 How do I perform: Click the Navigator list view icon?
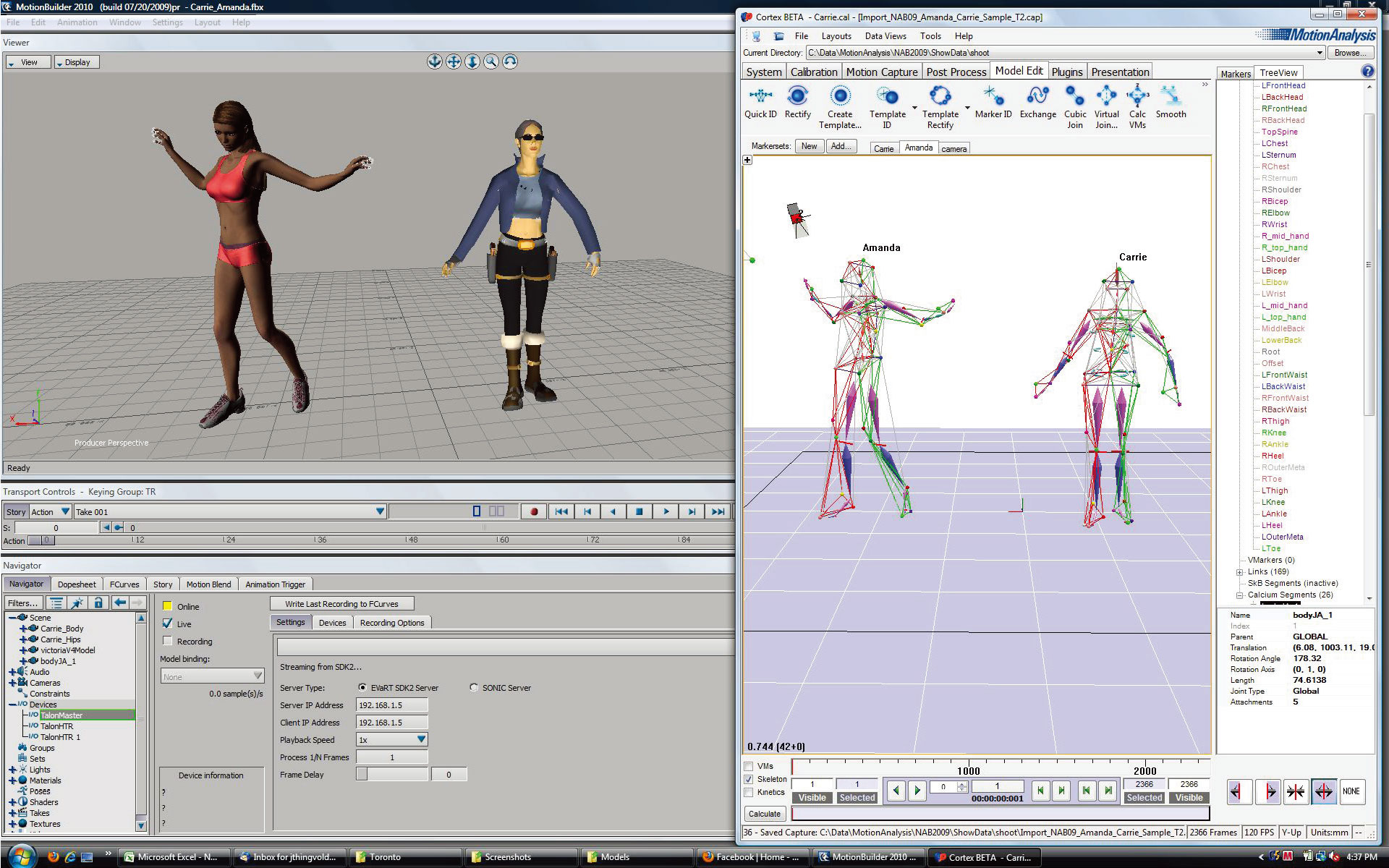[56, 603]
